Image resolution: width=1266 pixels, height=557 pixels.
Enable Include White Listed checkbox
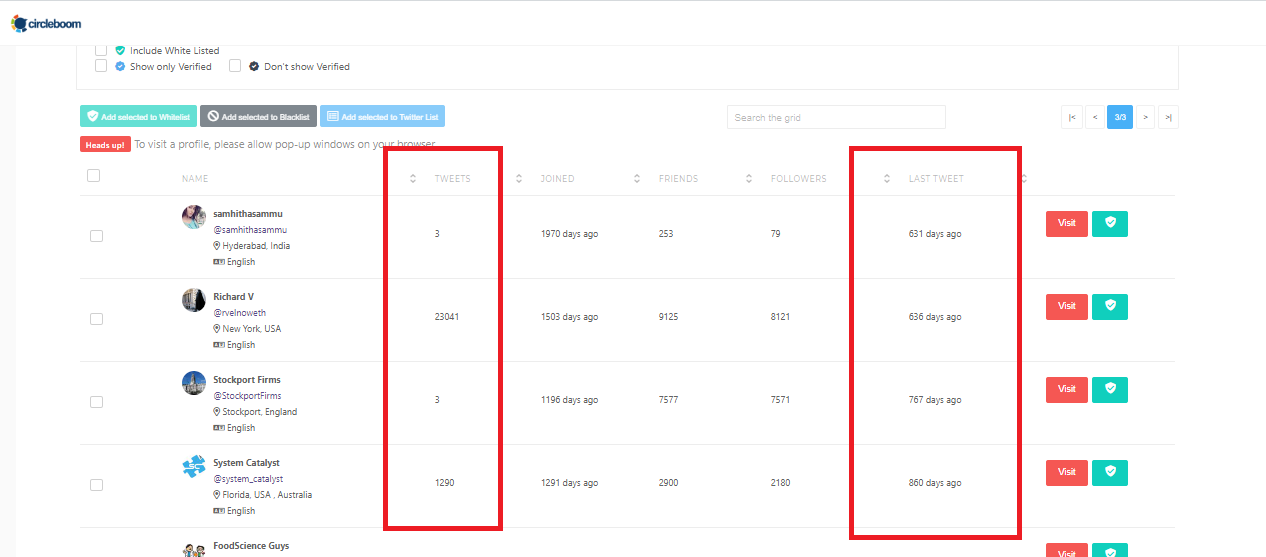(x=101, y=50)
